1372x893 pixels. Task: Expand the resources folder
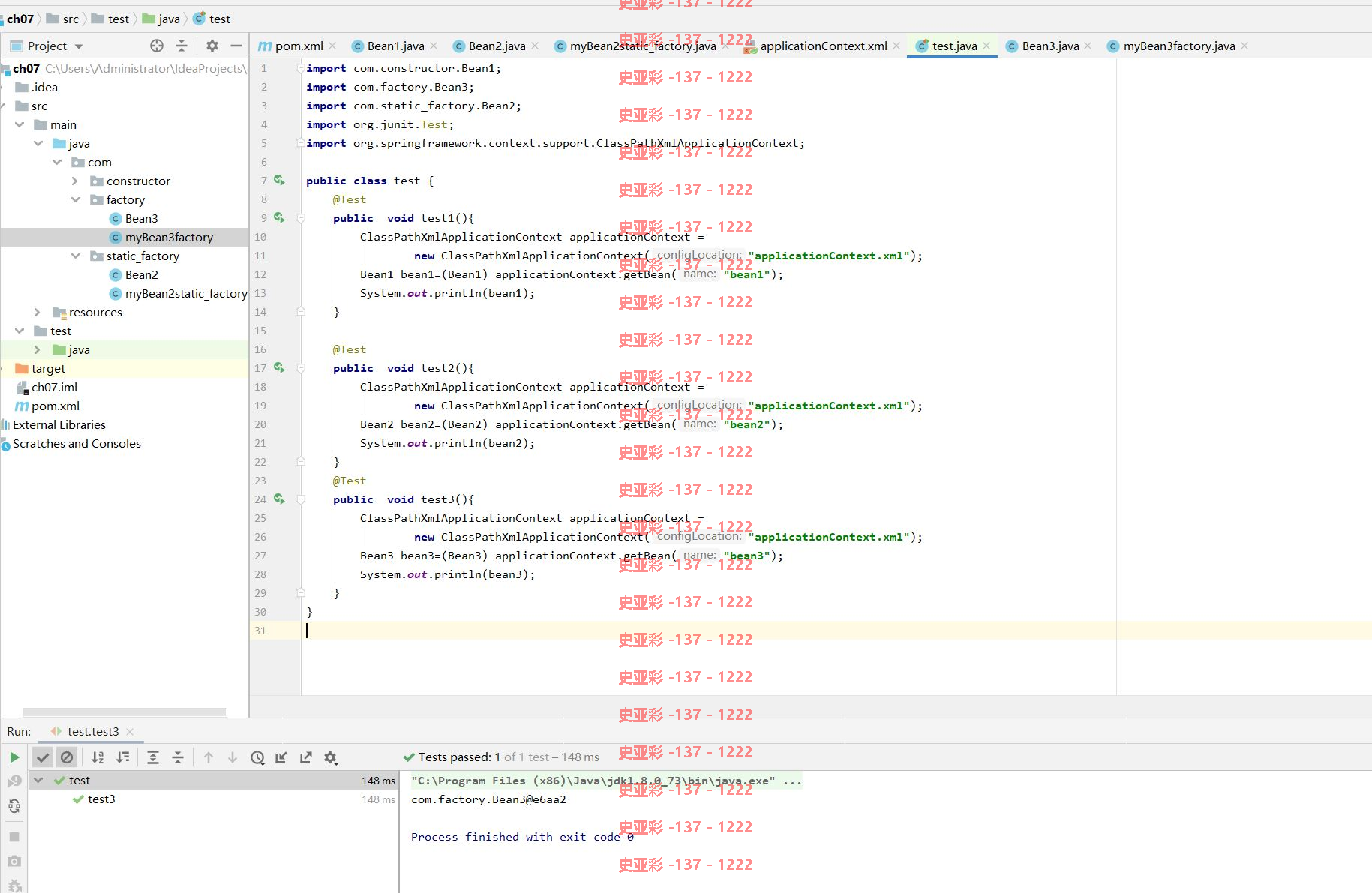pos(38,312)
